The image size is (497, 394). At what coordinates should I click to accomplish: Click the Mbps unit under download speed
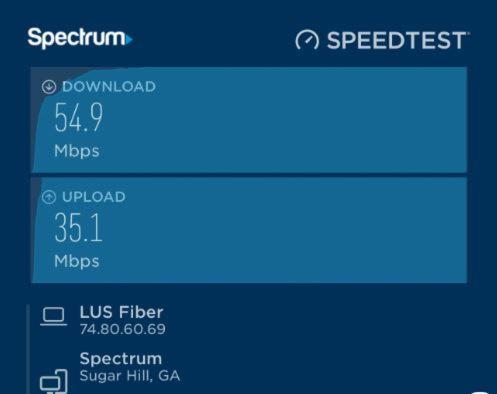(77, 151)
